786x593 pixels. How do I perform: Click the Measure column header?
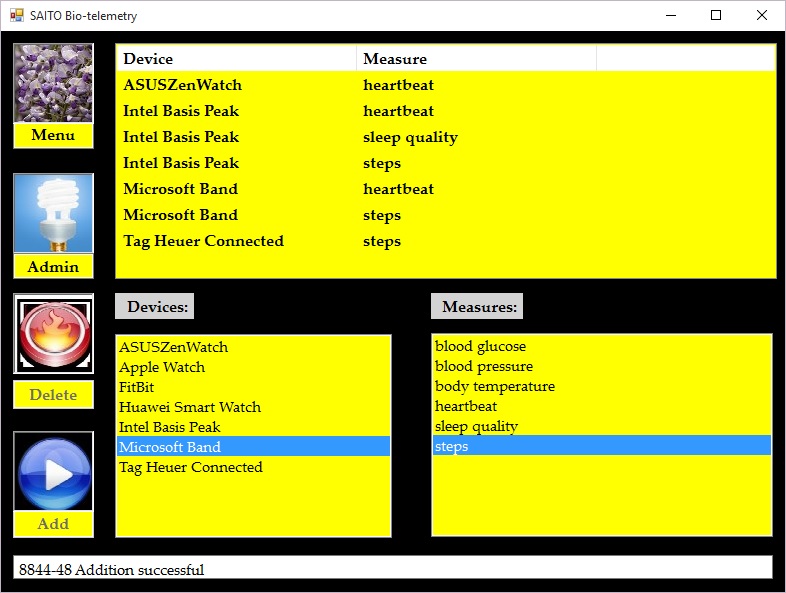pyautogui.click(x=476, y=59)
